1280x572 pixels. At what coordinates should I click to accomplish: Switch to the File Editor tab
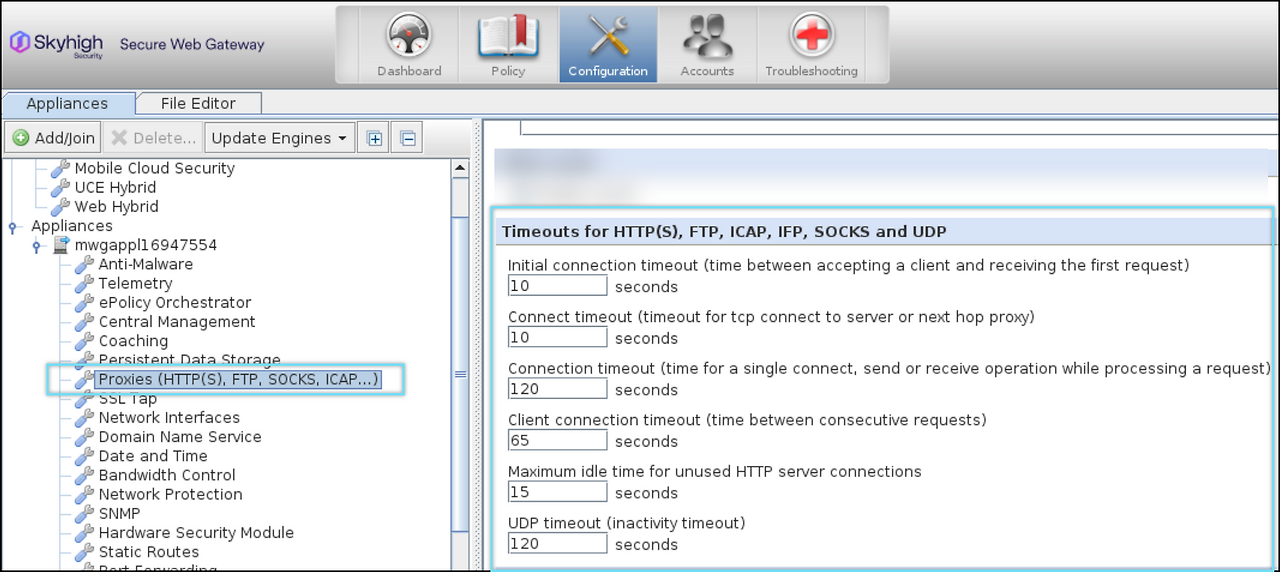[x=198, y=103]
